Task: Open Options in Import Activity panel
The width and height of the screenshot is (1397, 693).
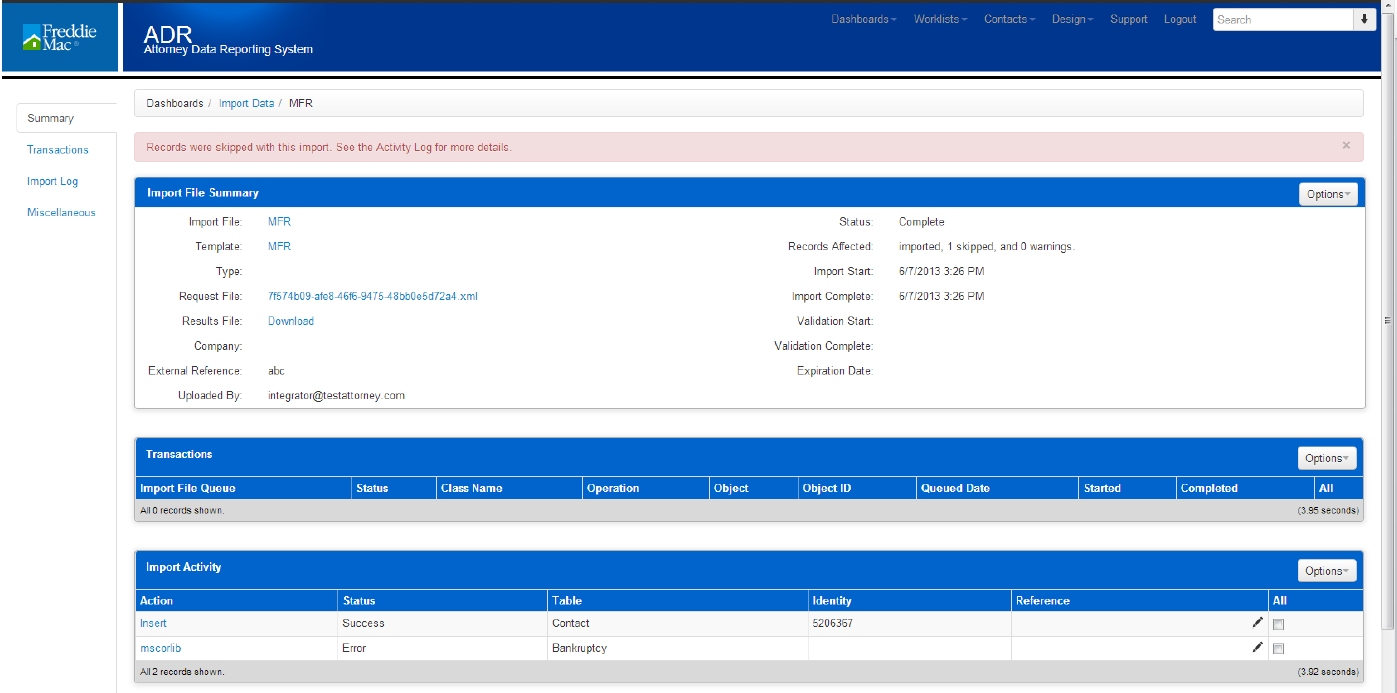Action: (1328, 571)
